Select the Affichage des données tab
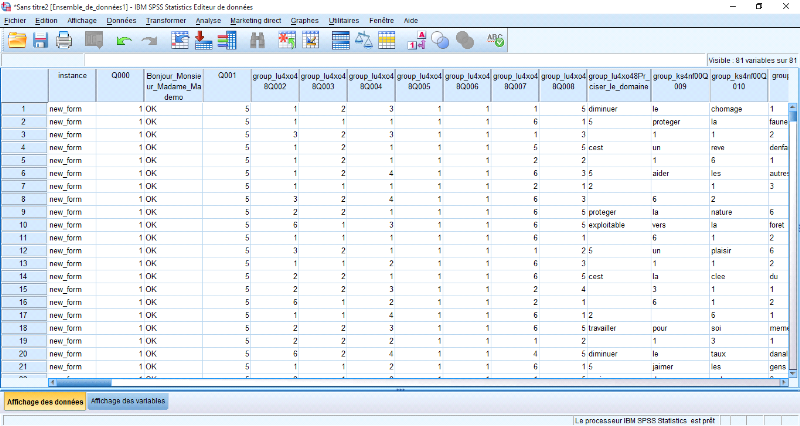The height and width of the screenshot is (426, 800). [x=42, y=401]
